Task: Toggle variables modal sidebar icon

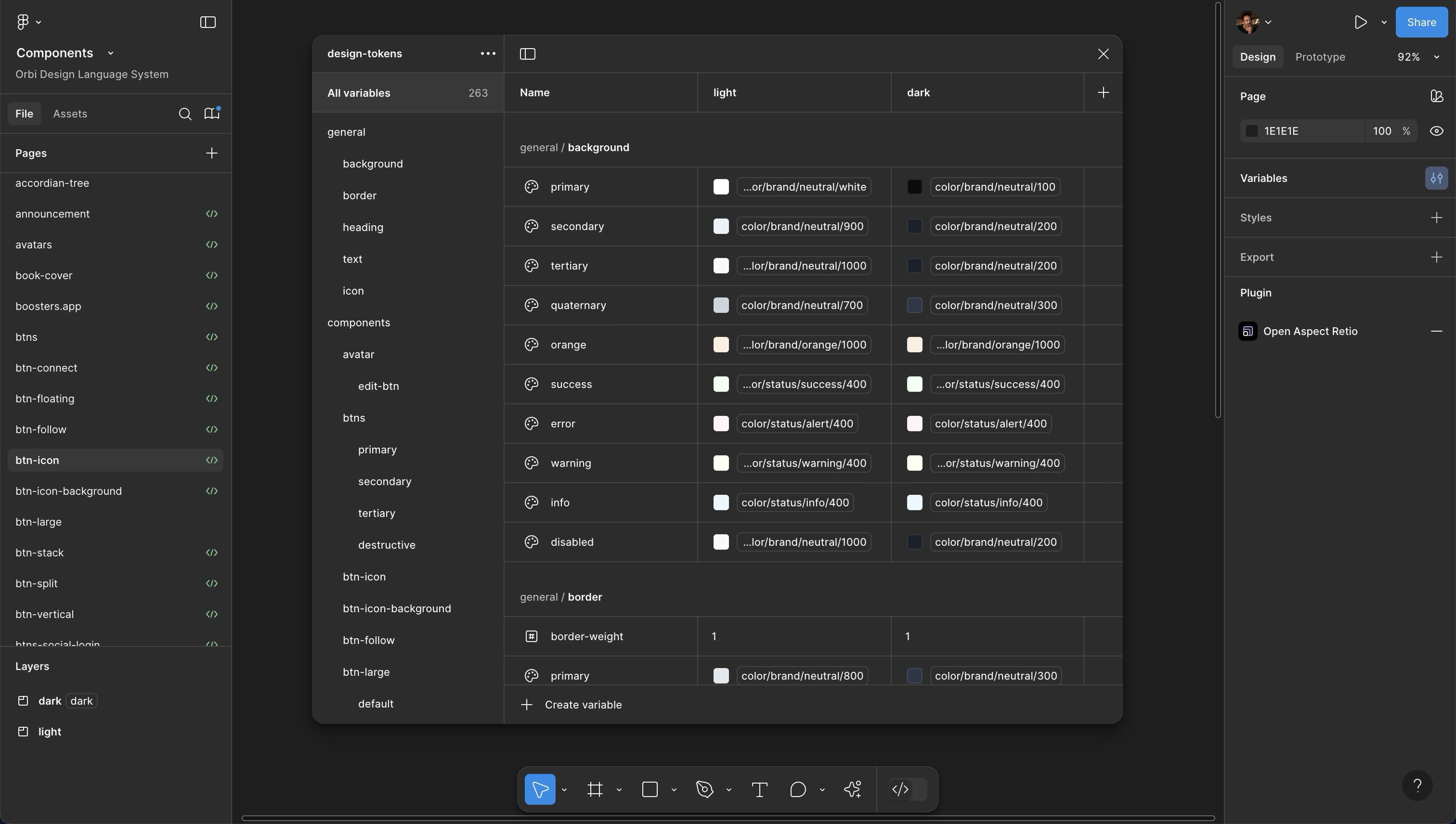Action: [528, 54]
